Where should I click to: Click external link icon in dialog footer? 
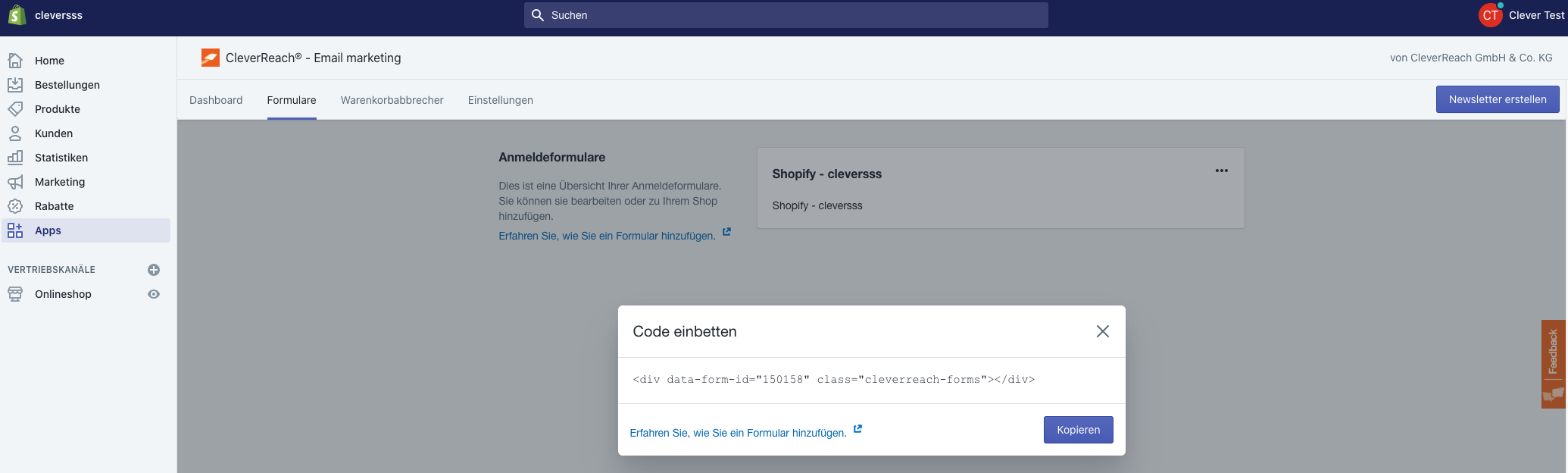point(857,429)
